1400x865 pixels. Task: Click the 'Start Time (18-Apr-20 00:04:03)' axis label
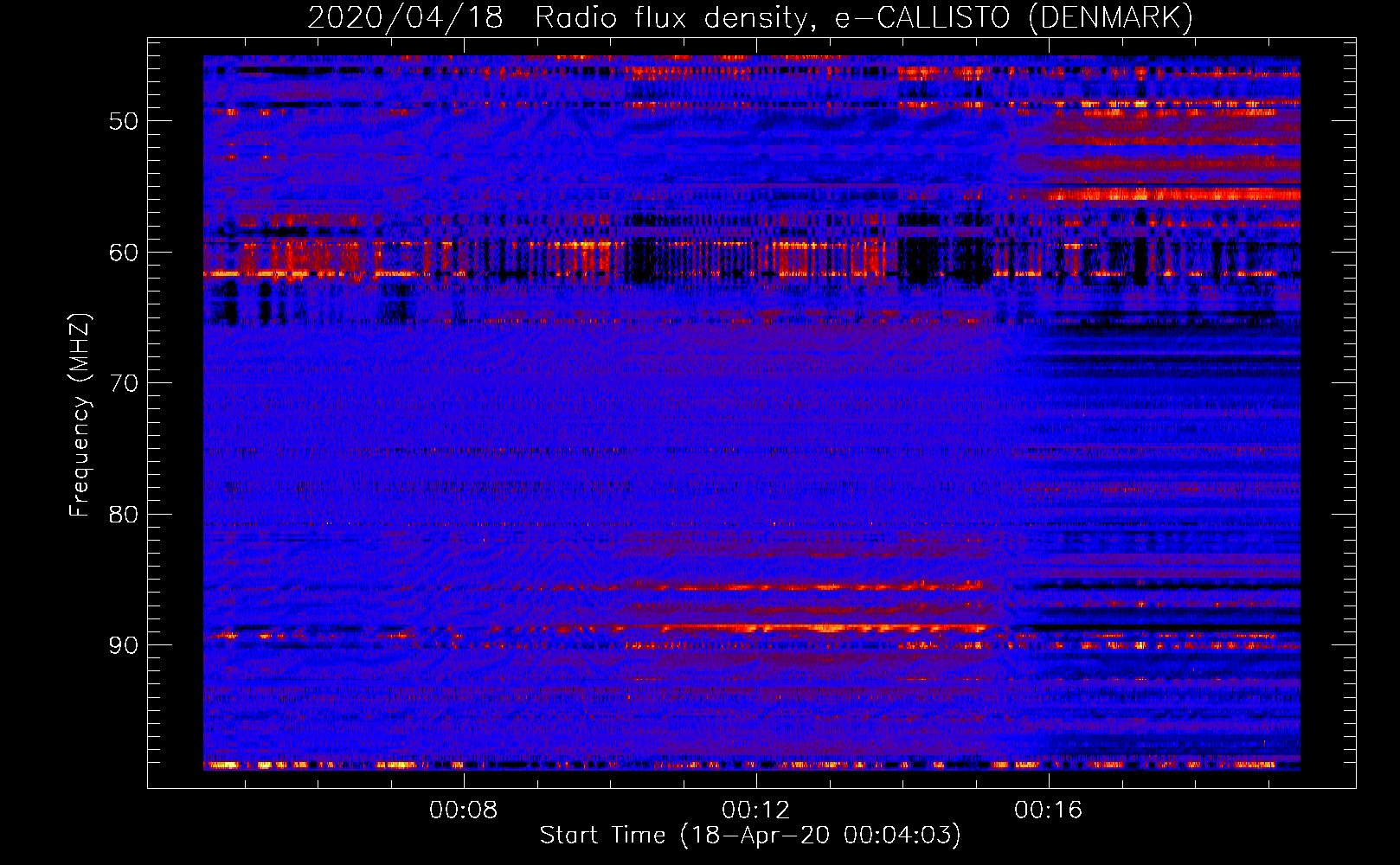pyautogui.click(x=750, y=836)
